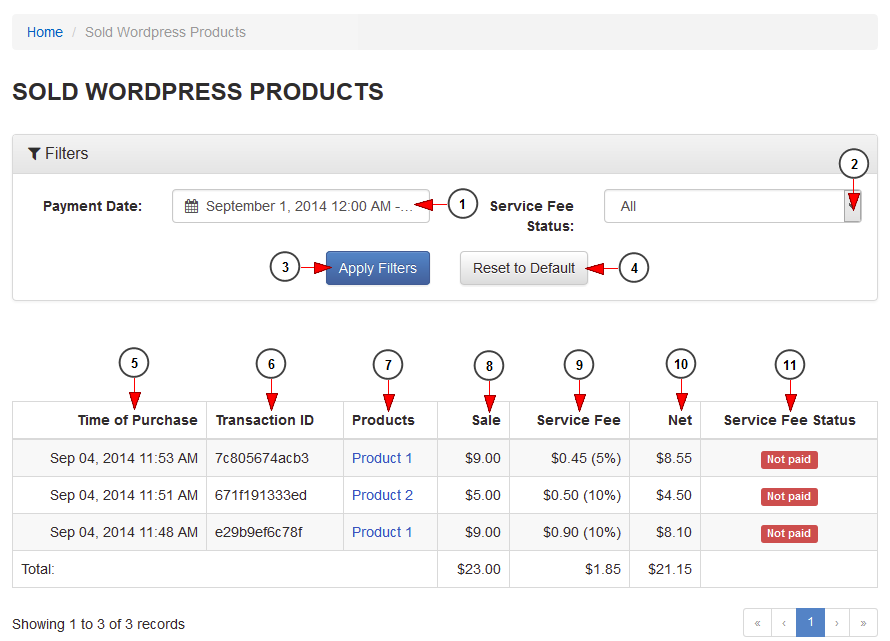Click the Time of Purchase column header
The height and width of the screenshot is (641, 890).
point(137,420)
